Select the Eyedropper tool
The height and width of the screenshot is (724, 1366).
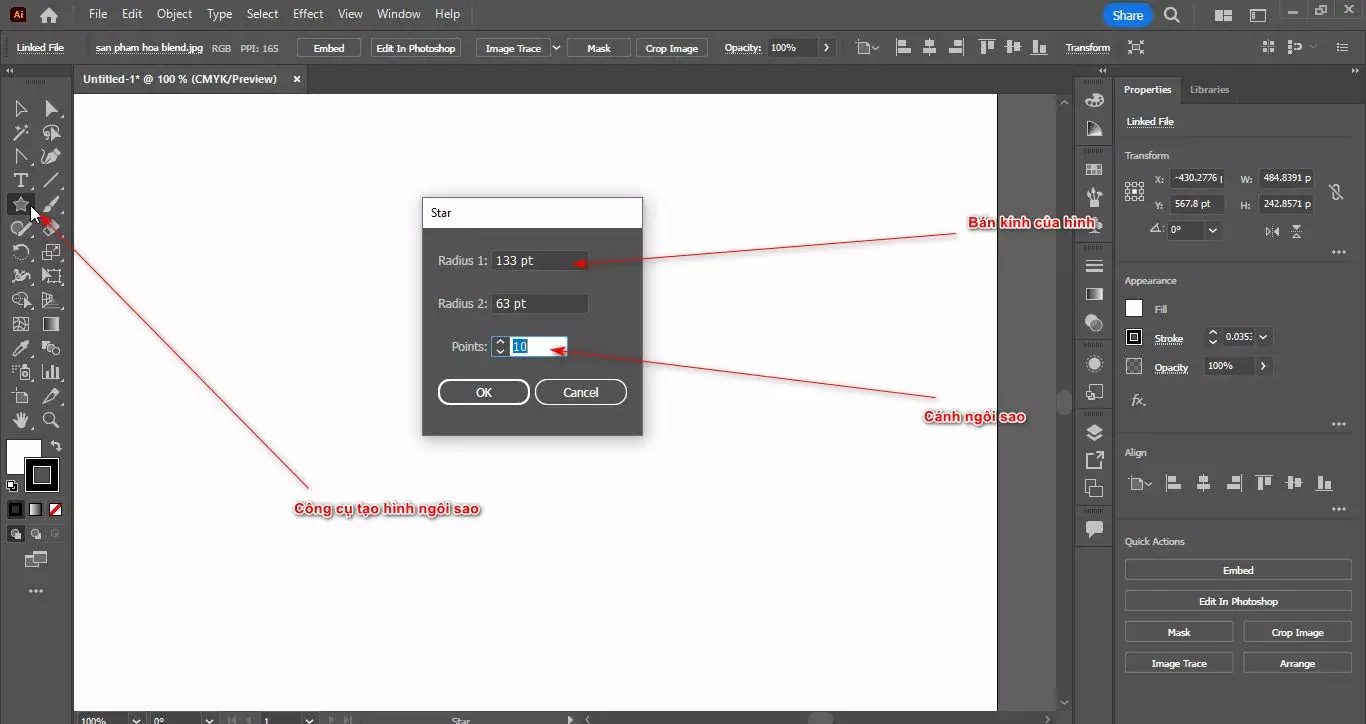click(20, 349)
